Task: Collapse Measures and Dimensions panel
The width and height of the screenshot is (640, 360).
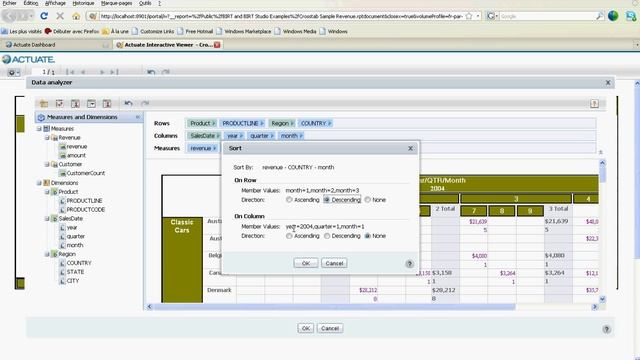Action: [x=138, y=117]
